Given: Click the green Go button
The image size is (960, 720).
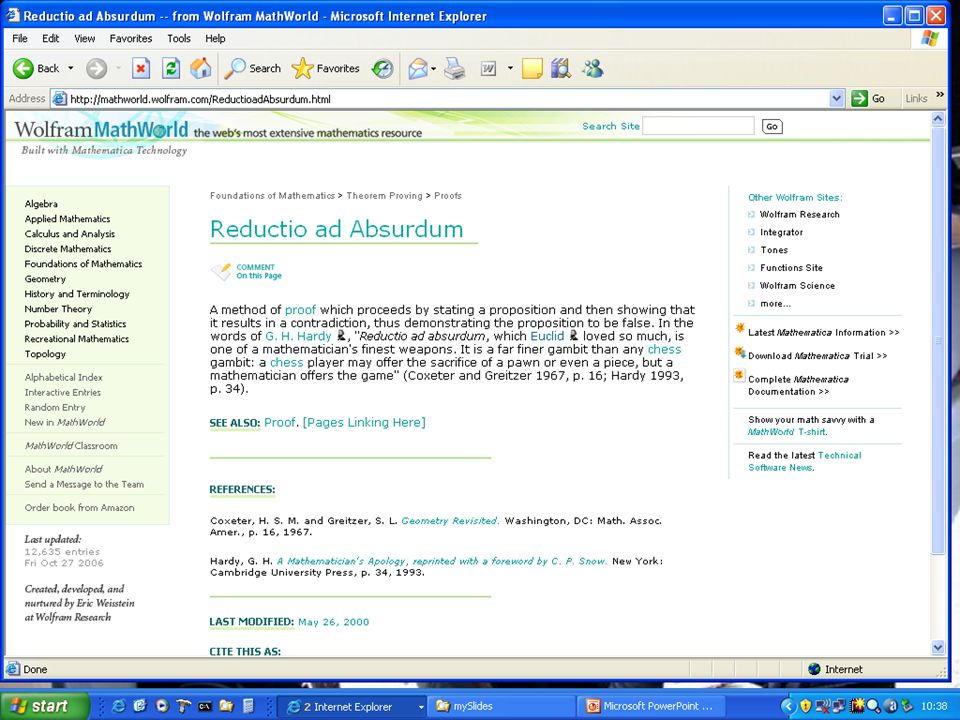Looking at the screenshot, I should point(868,99).
